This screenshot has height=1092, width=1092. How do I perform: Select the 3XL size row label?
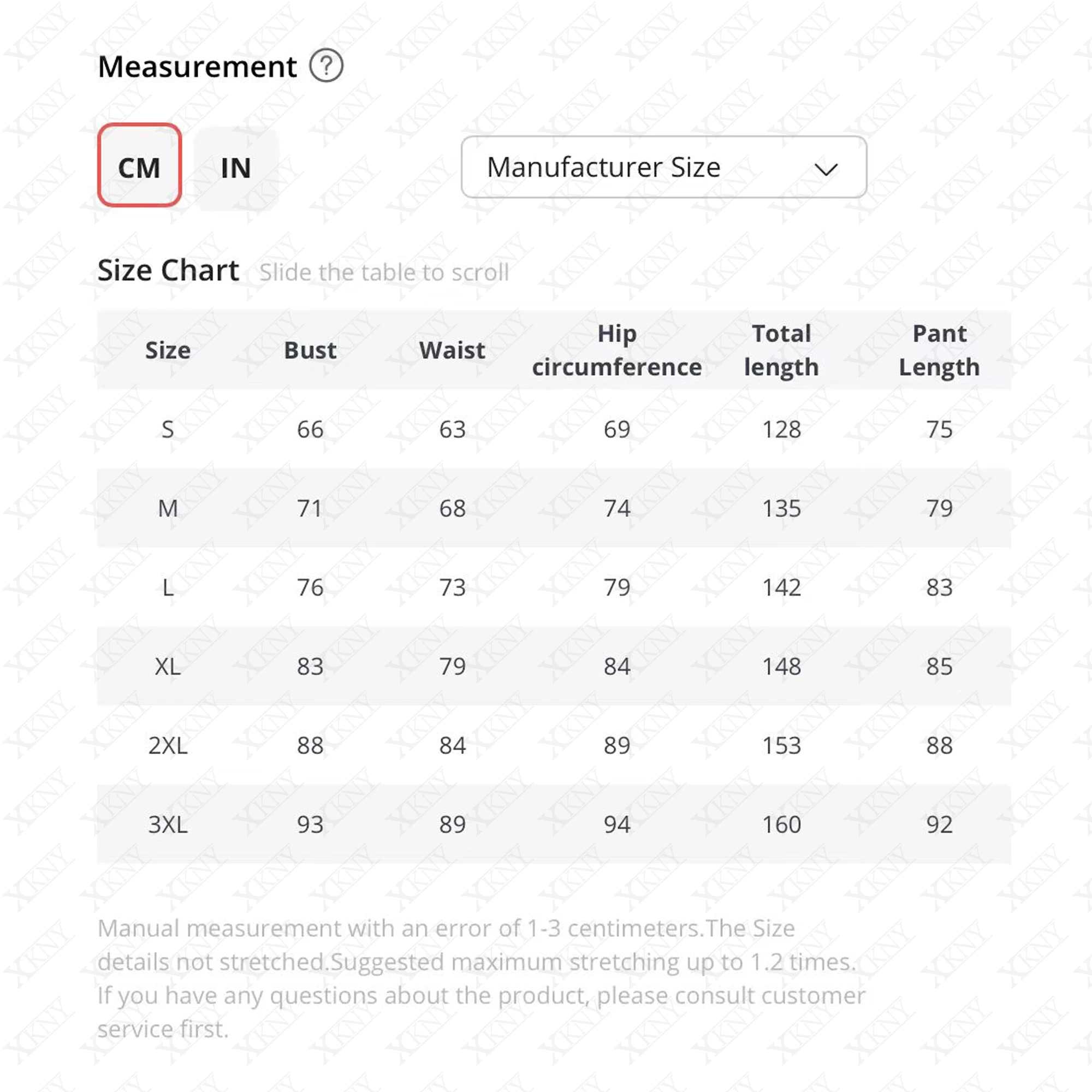(168, 825)
